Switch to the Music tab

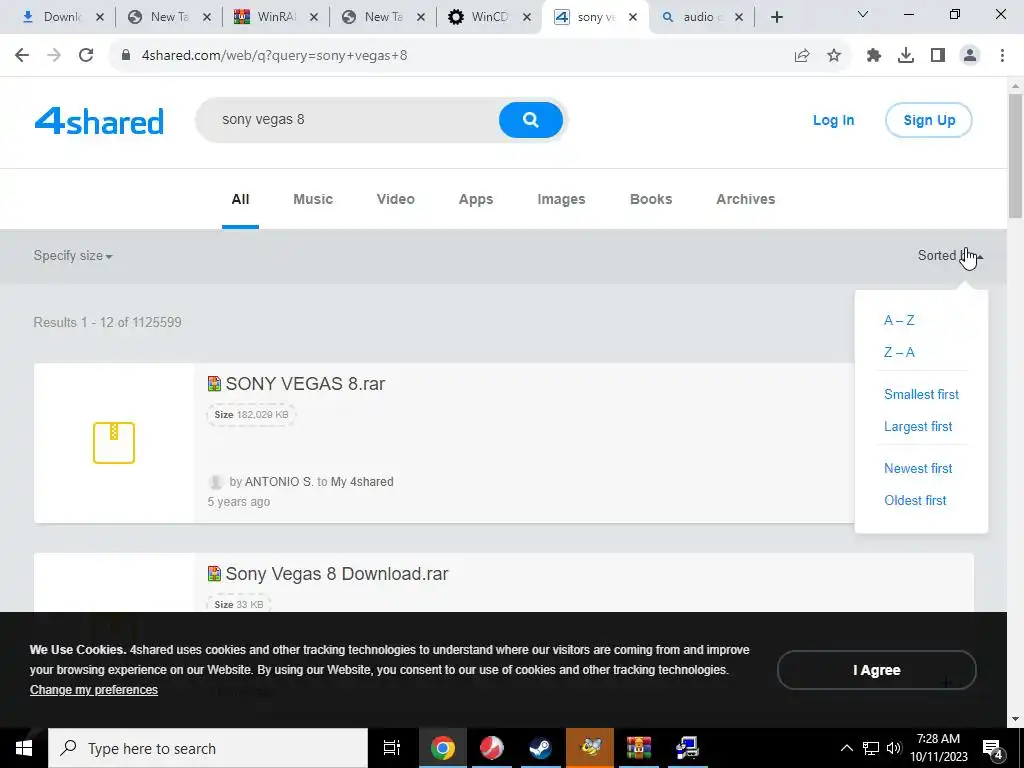tap(313, 199)
